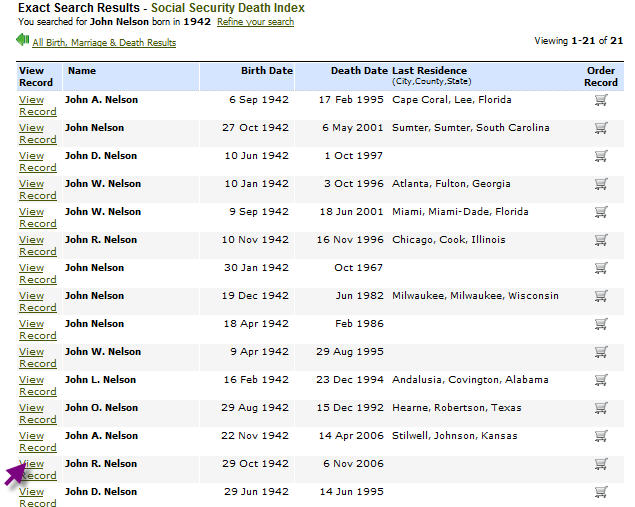
Task: View Record for John O. Nelson of Hearne
Action: point(38,413)
